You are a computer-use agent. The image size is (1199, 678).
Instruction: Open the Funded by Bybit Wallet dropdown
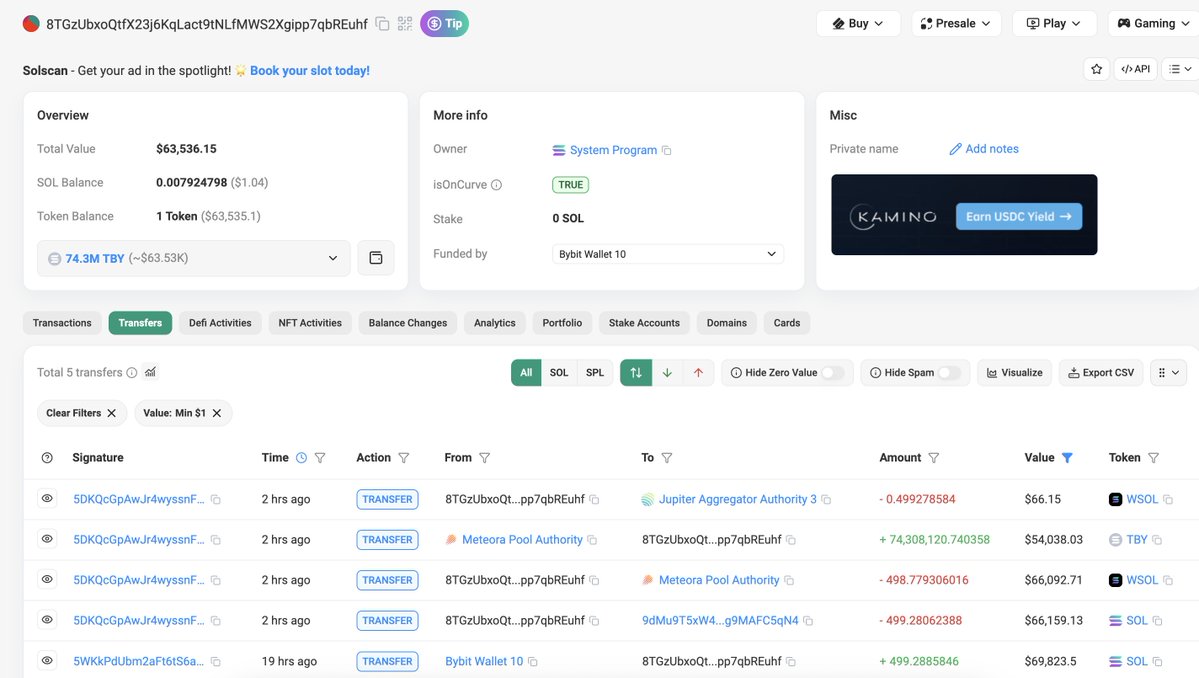coord(668,254)
